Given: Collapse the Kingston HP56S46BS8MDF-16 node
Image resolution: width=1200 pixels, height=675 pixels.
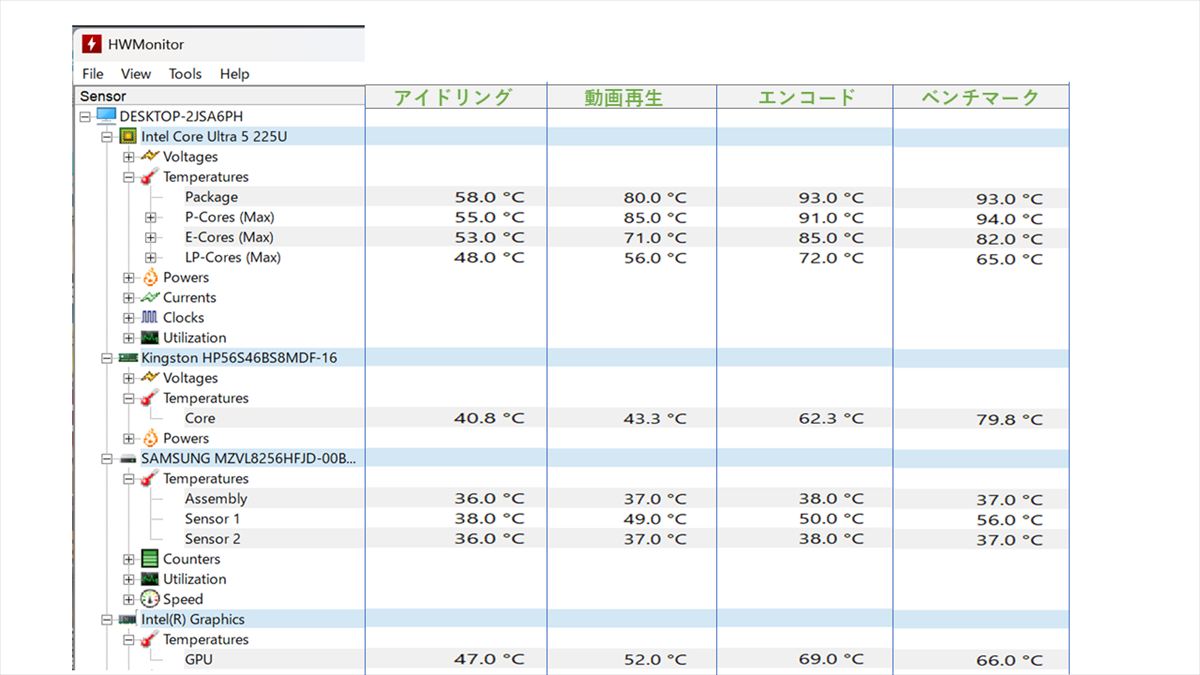Looking at the screenshot, I should click(x=107, y=357).
